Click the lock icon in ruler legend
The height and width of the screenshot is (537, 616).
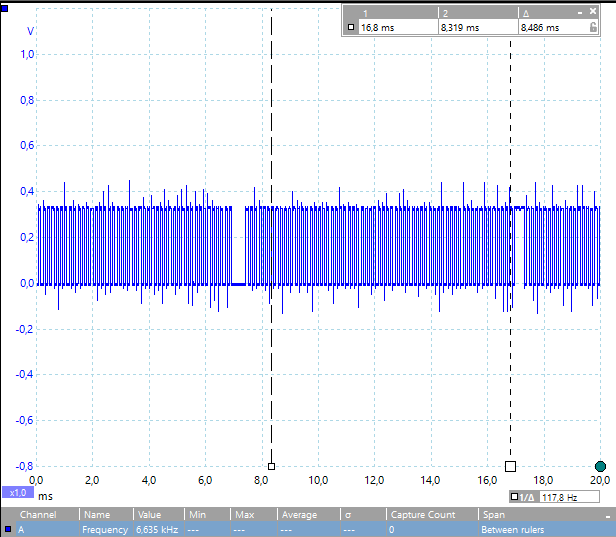[x=594, y=28]
